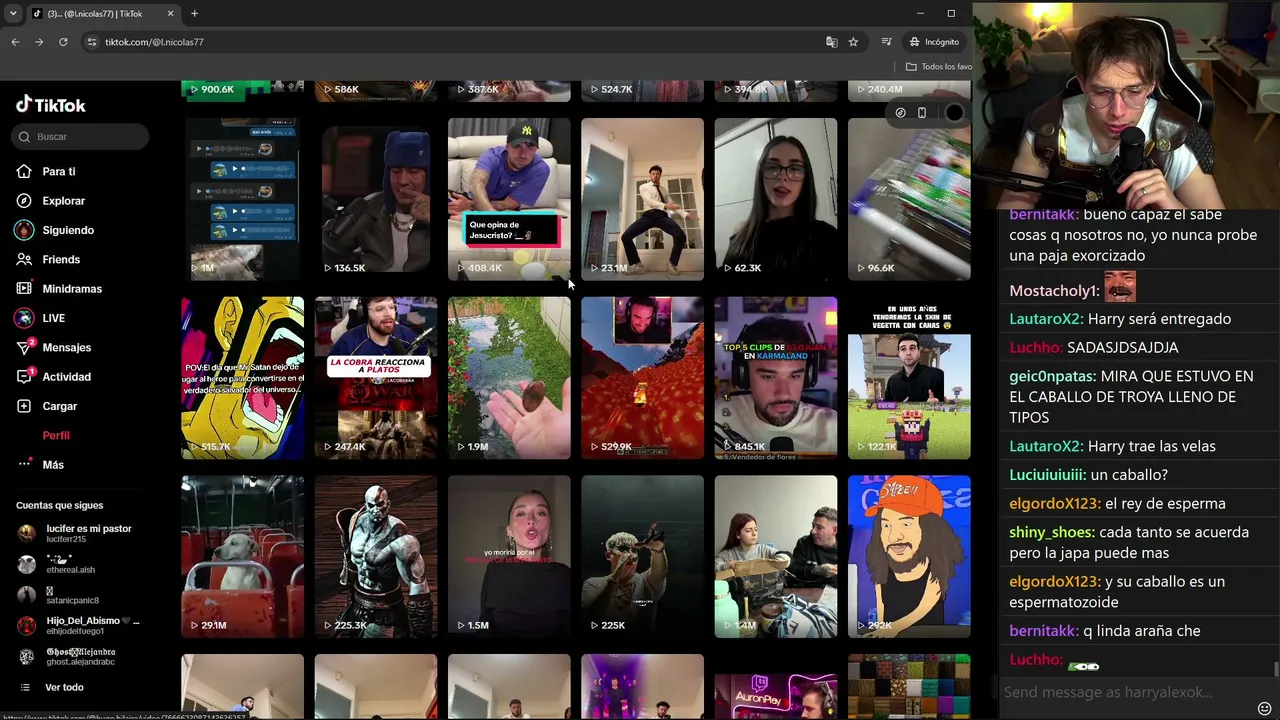1280x720 pixels.
Task: Open the video with 225K views
Action: click(642, 557)
